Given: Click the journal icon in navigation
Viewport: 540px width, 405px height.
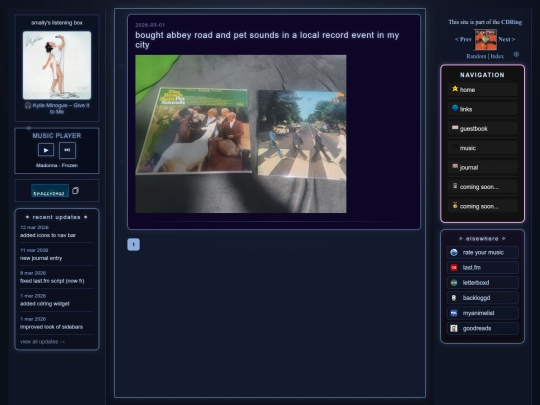Looking at the screenshot, I should click(455, 167).
